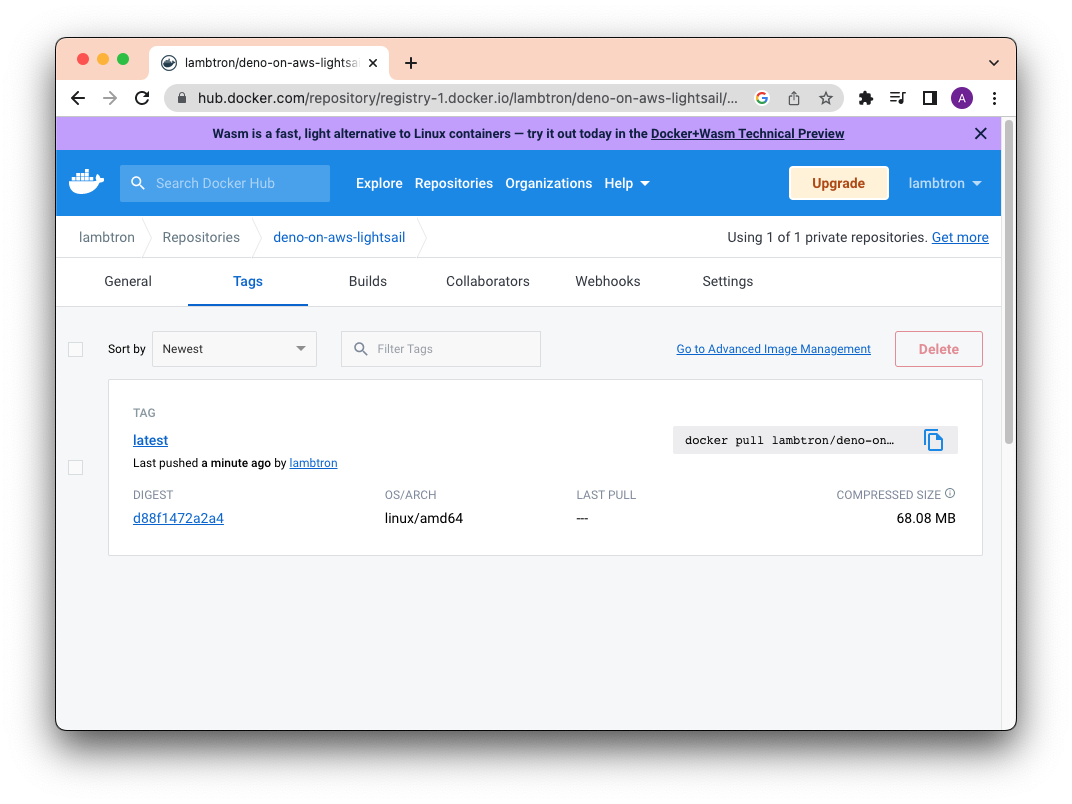
Task: Select the checkbox for the latest tag
Action: 75,467
